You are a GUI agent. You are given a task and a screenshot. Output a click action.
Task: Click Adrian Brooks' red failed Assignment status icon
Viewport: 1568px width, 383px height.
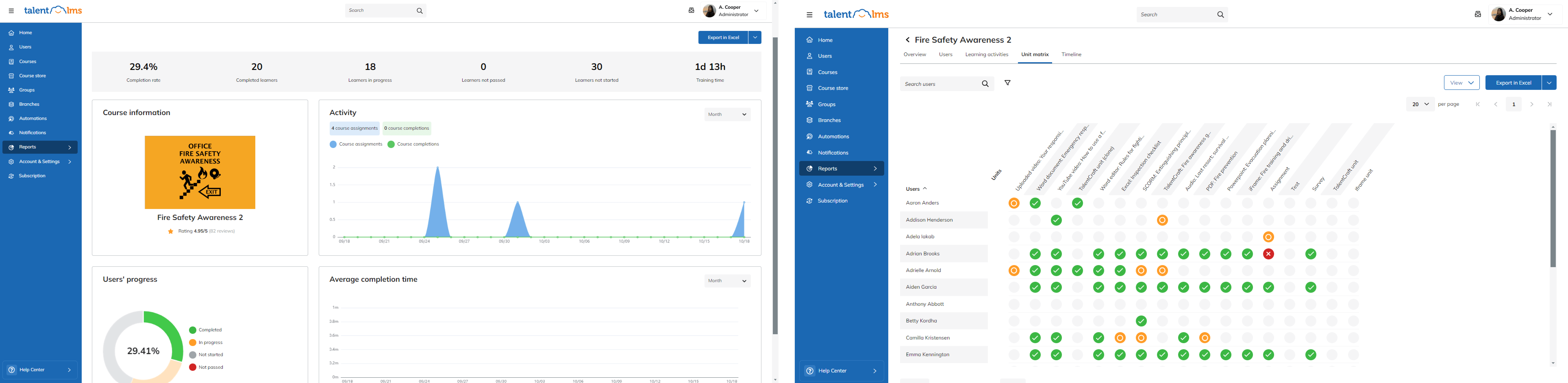(x=1269, y=254)
